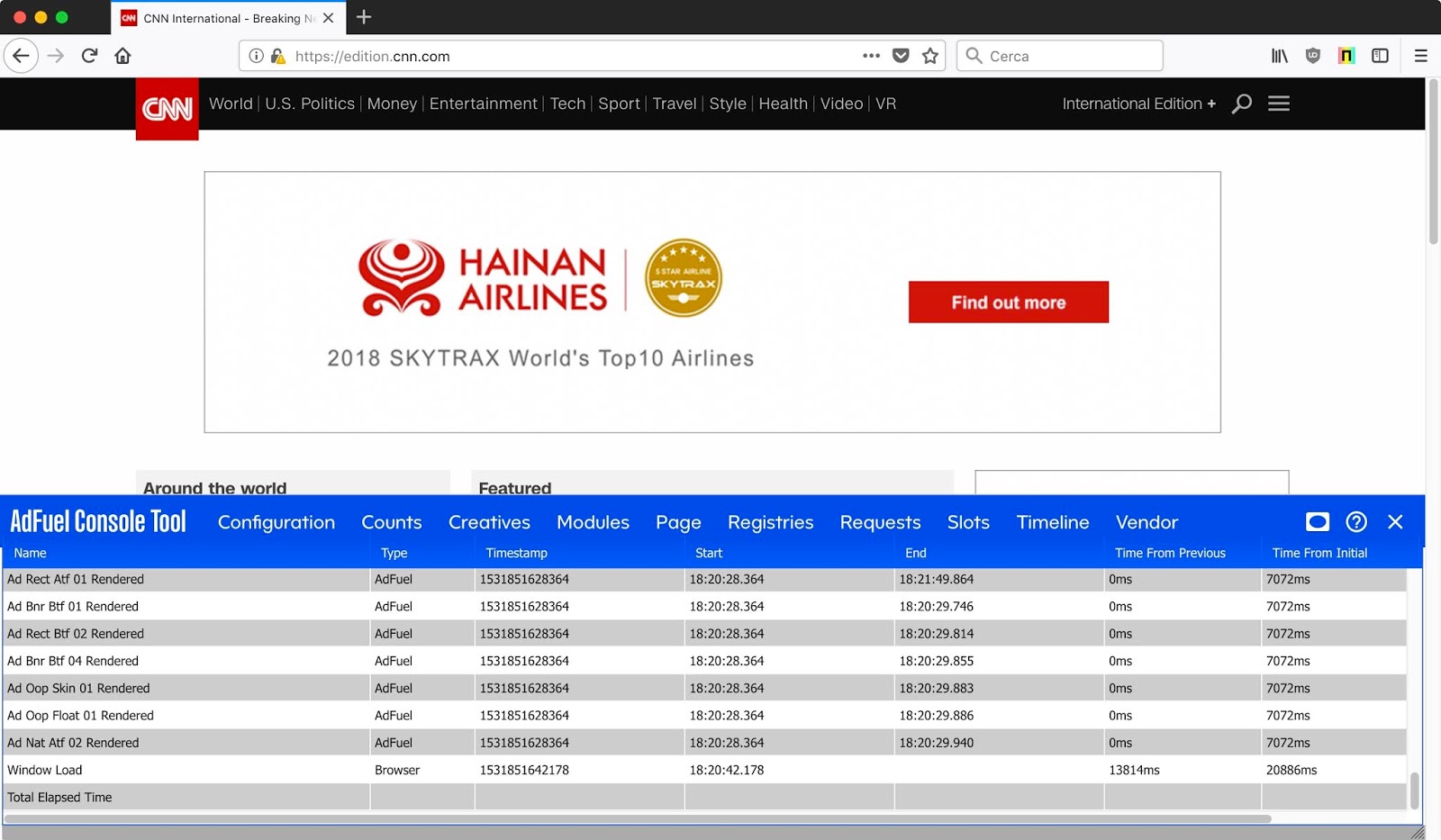Go forward with the forward arrow
The image size is (1441, 840).
click(56, 56)
